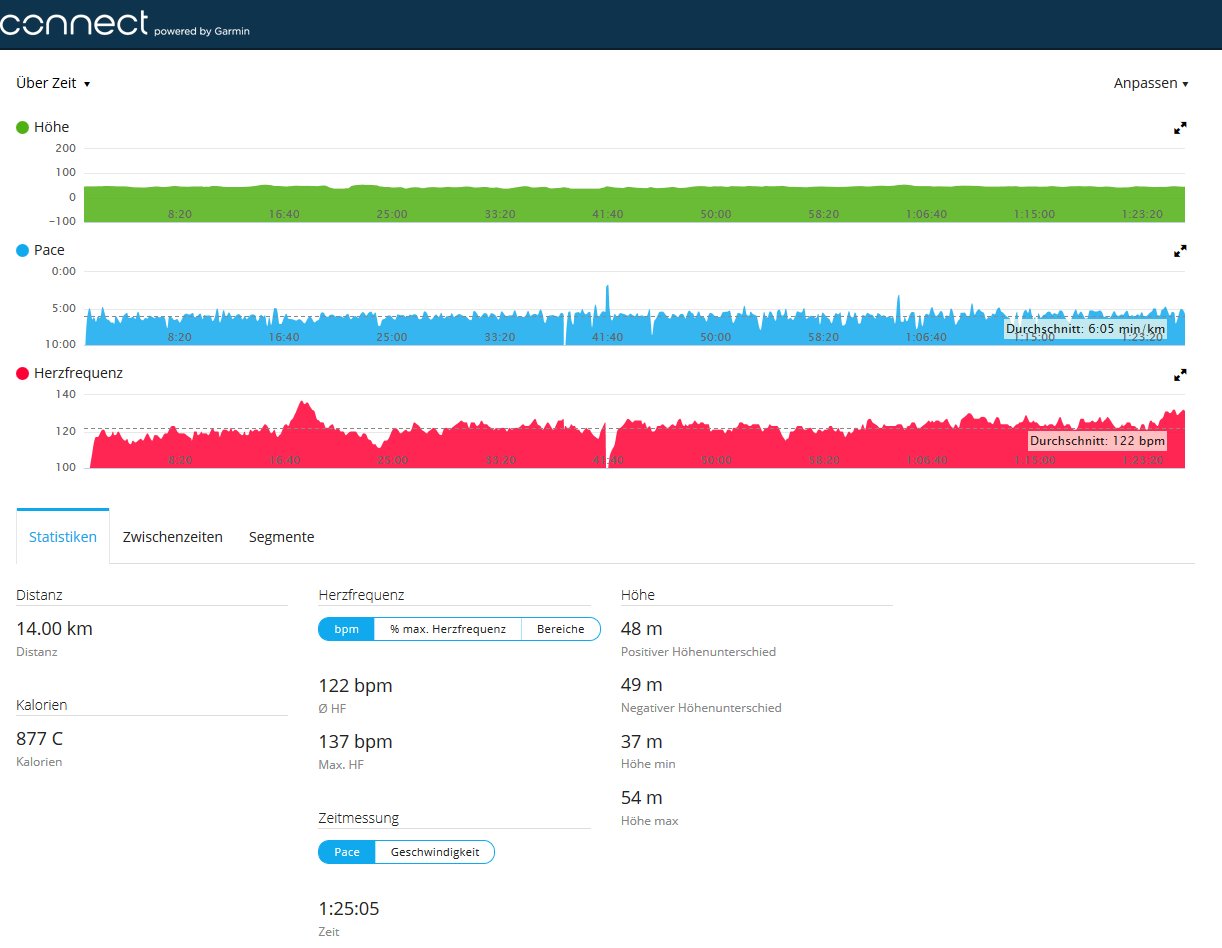The width and height of the screenshot is (1222, 948).
Task: Click the blue Pace legend dot
Action: (x=23, y=251)
